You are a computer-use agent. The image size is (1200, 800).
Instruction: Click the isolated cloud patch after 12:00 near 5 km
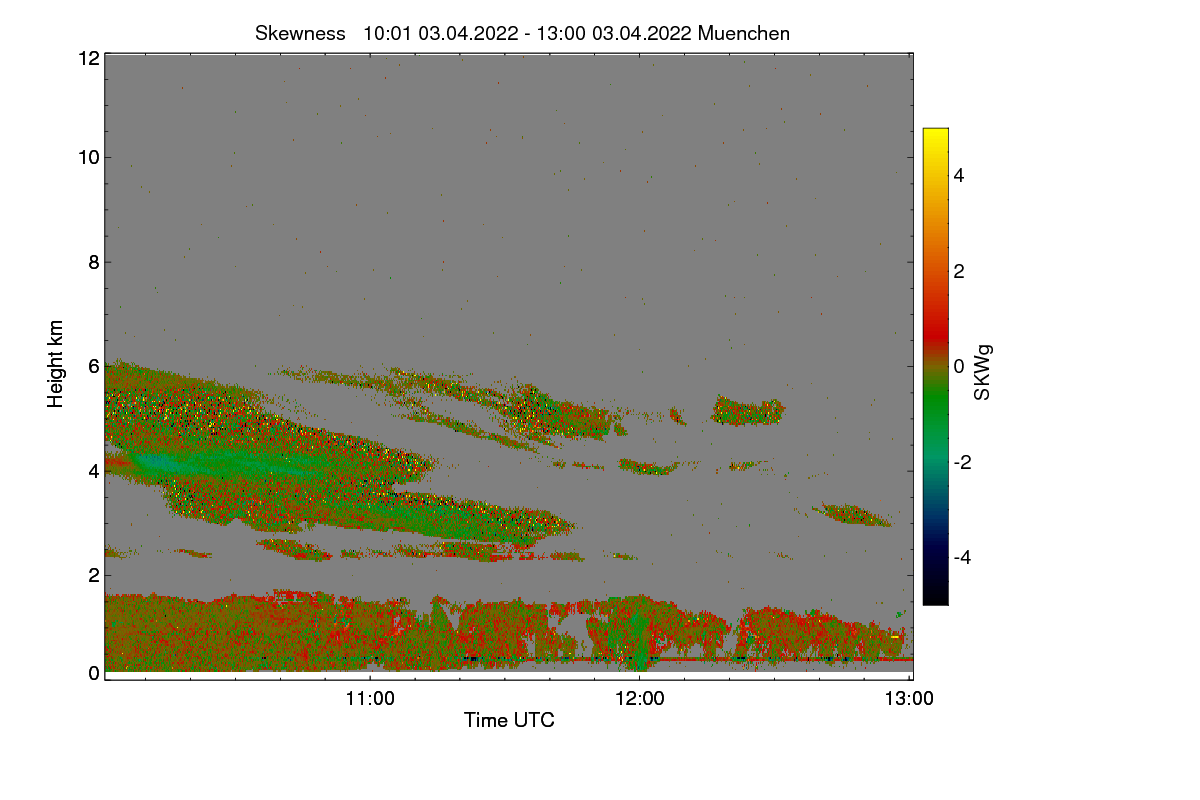(x=749, y=410)
